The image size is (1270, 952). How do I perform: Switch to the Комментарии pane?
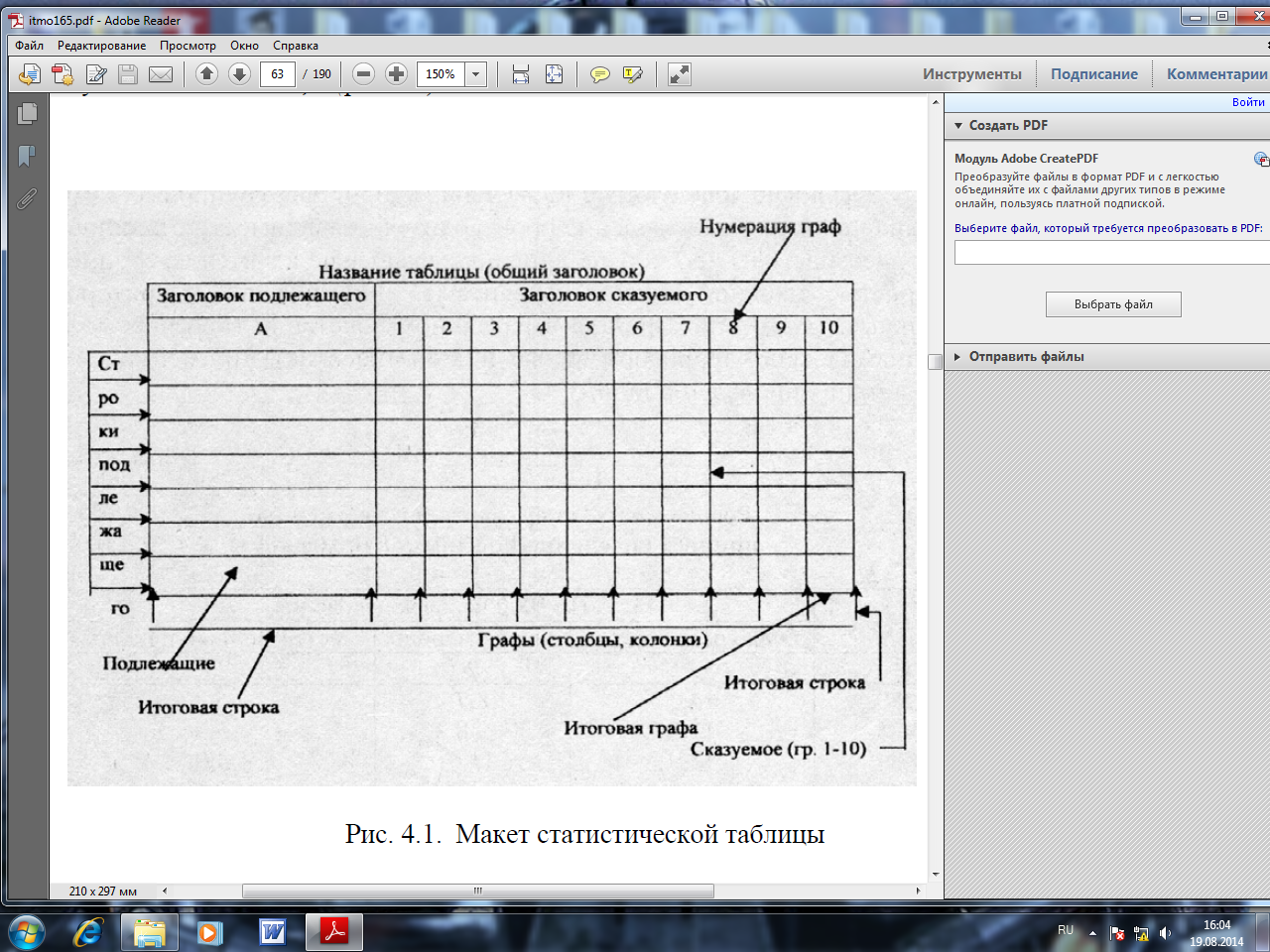pos(1216,74)
